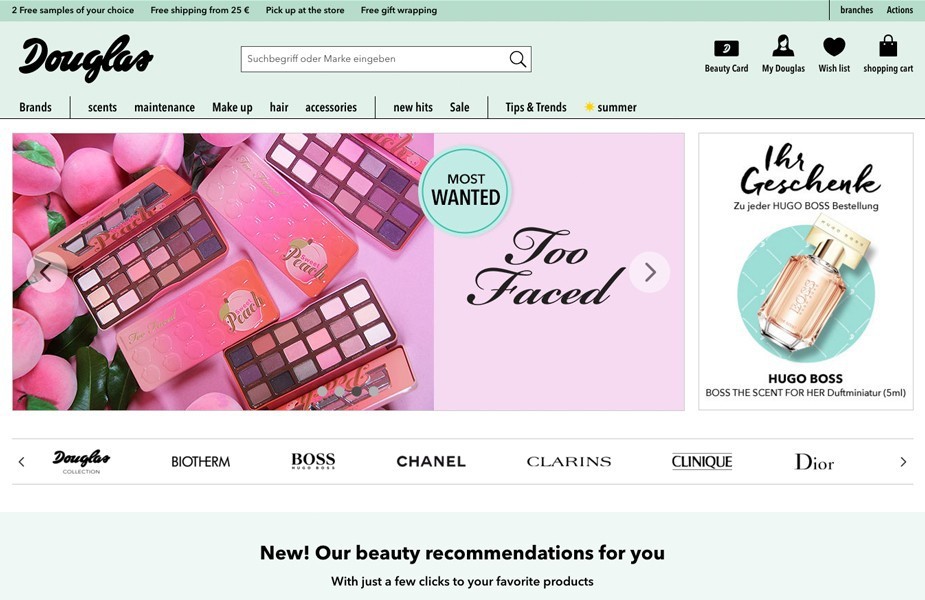Focus the search term input field
This screenshot has height=600, width=925.
pyautogui.click(x=375, y=59)
